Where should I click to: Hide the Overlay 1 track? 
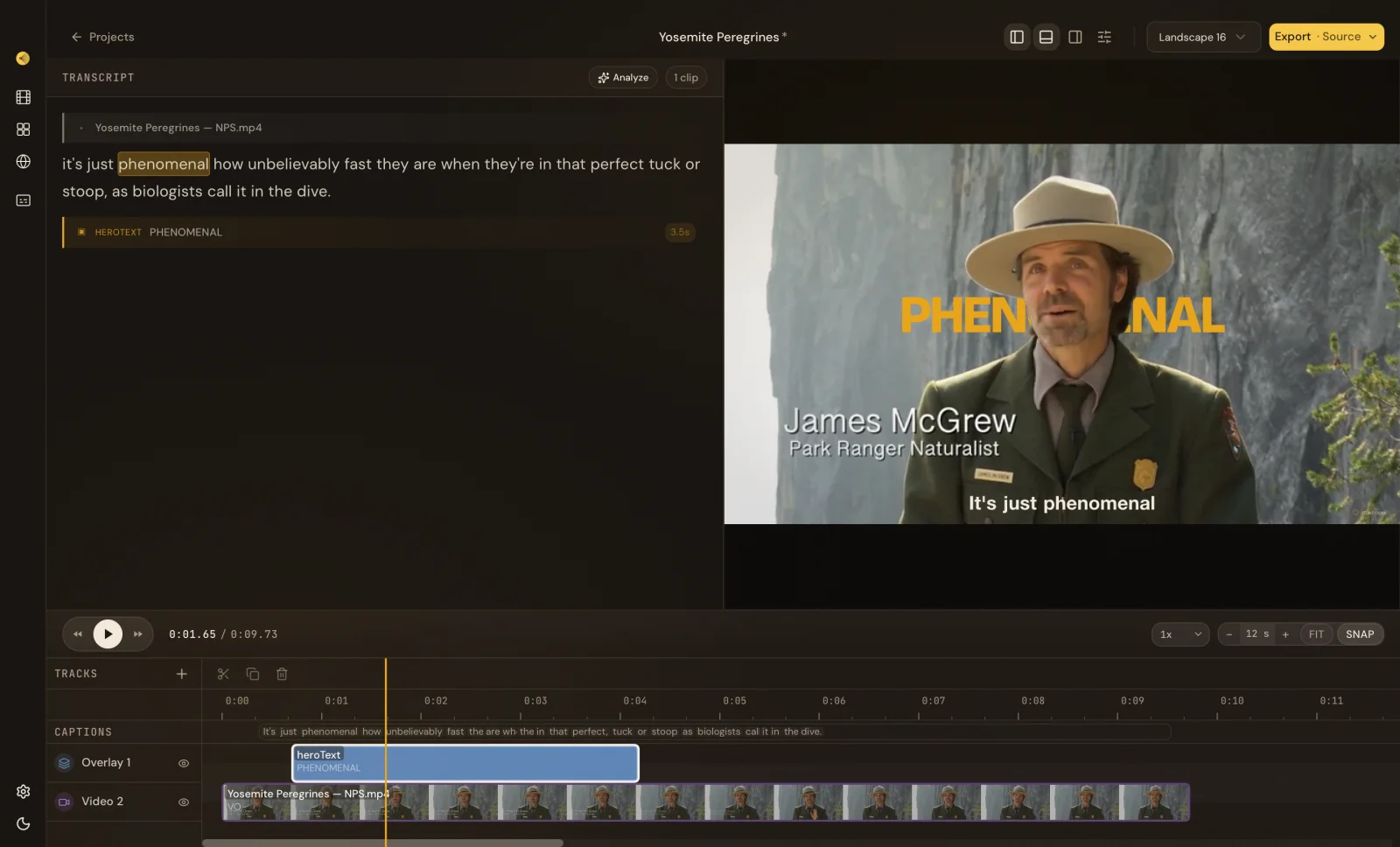(x=184, y=763)
